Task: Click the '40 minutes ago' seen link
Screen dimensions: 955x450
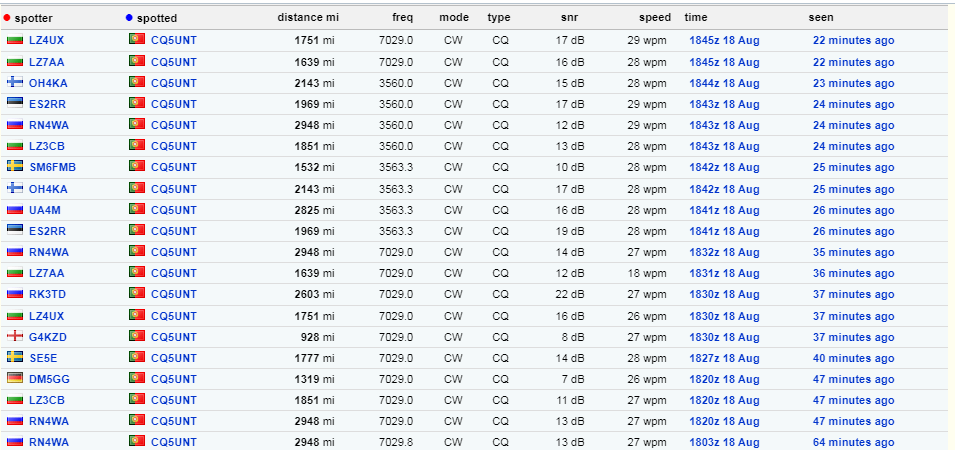Action: [x=853, y=359]
